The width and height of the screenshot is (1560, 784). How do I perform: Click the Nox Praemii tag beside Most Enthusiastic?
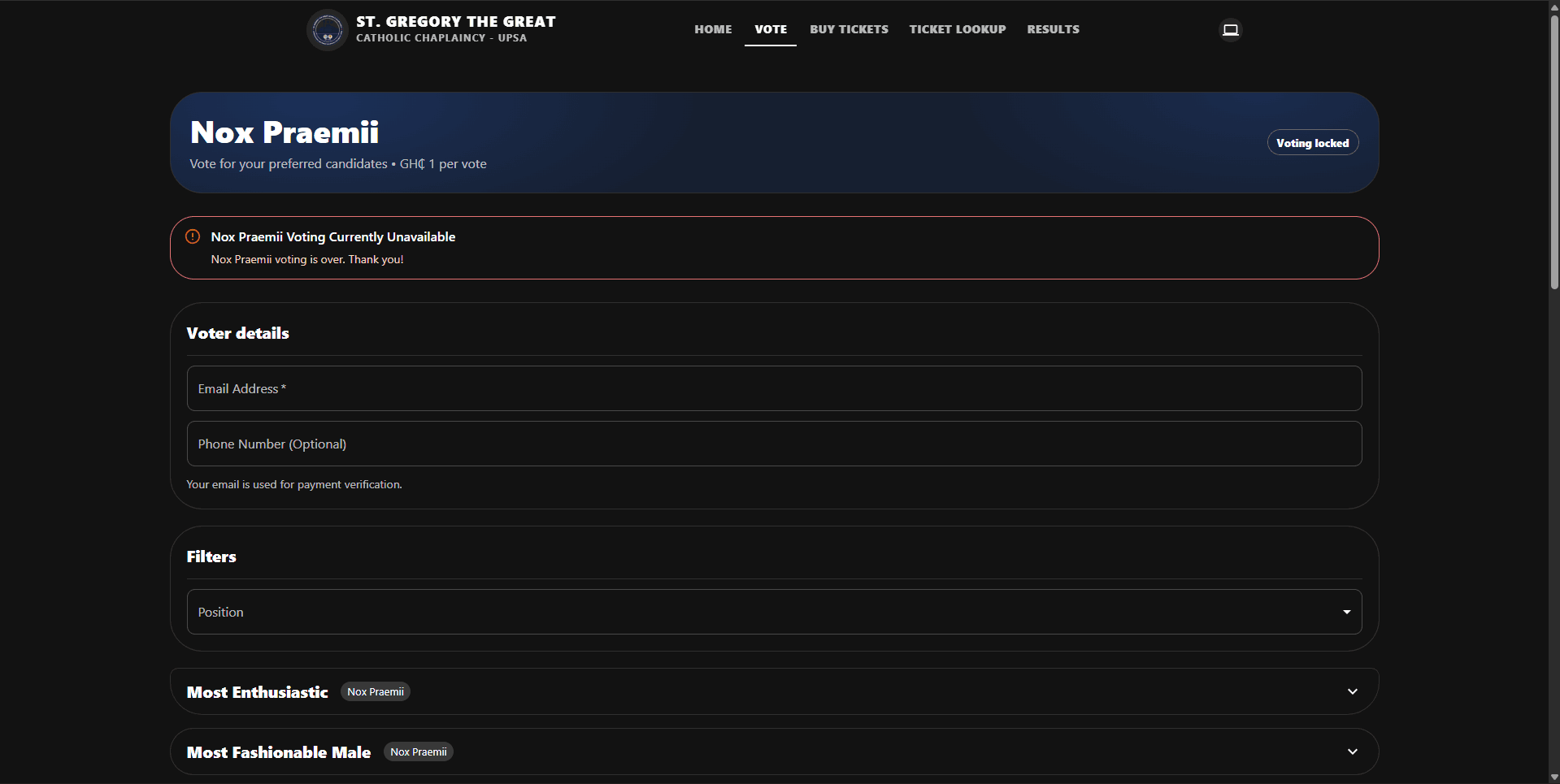click(x=376, y=691)
